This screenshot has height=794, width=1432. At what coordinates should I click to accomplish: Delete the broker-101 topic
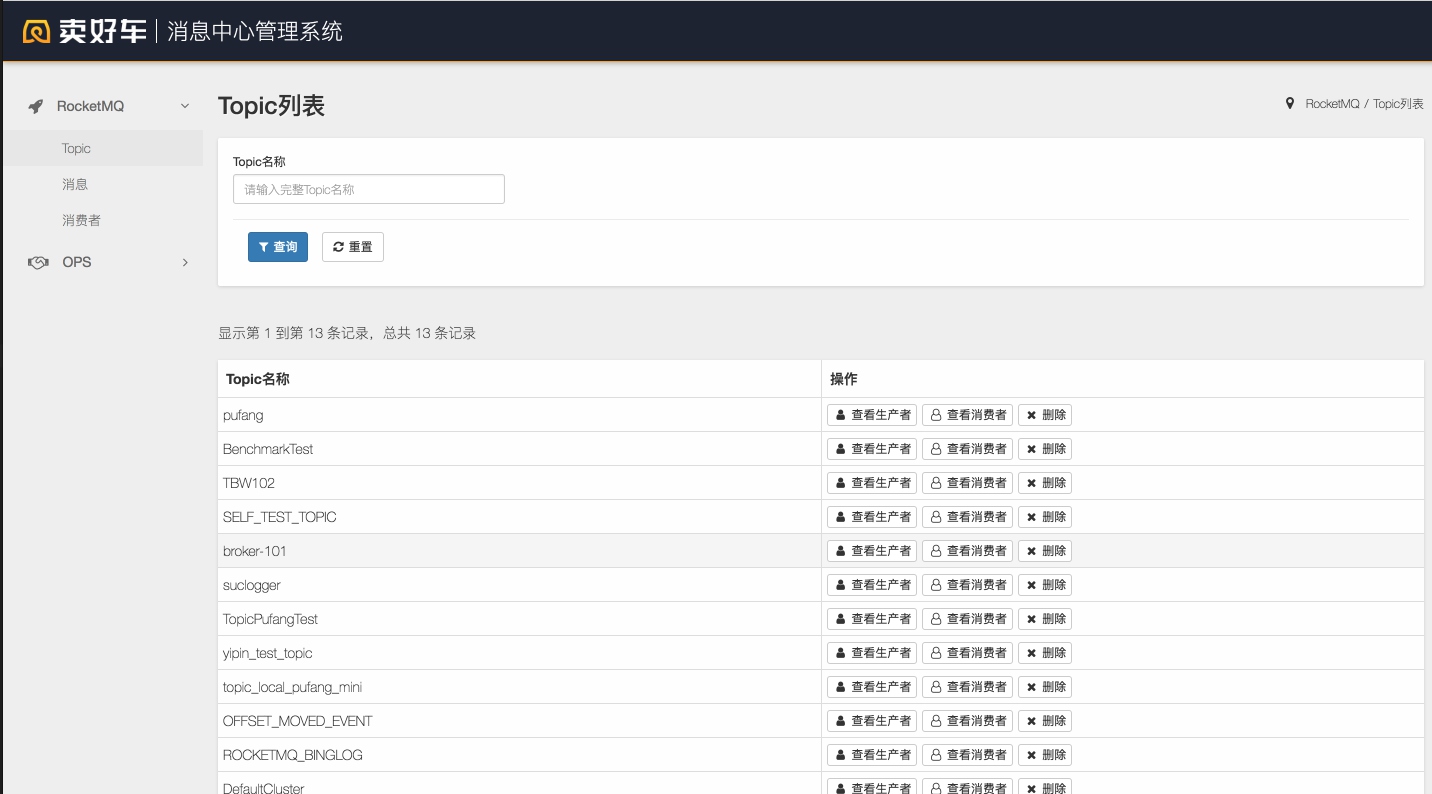coord(1045,551)
